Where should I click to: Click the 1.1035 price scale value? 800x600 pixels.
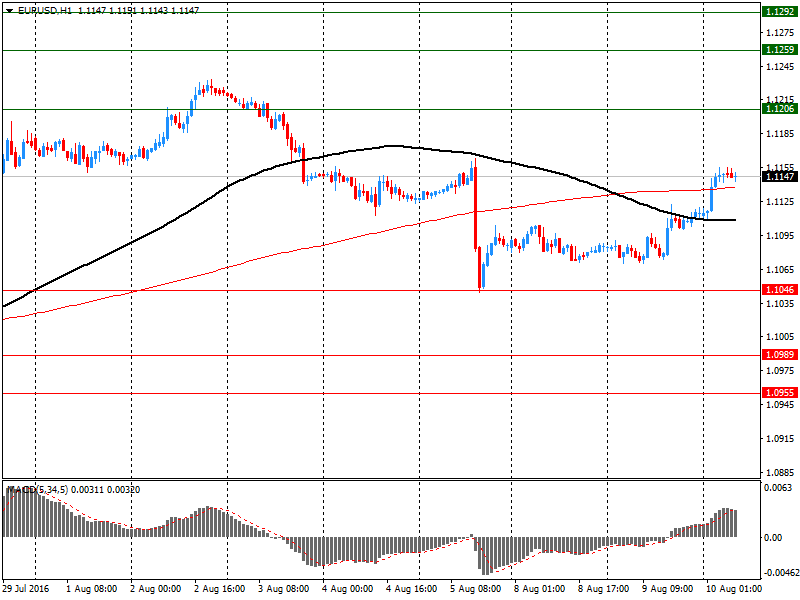pos(780,303)
